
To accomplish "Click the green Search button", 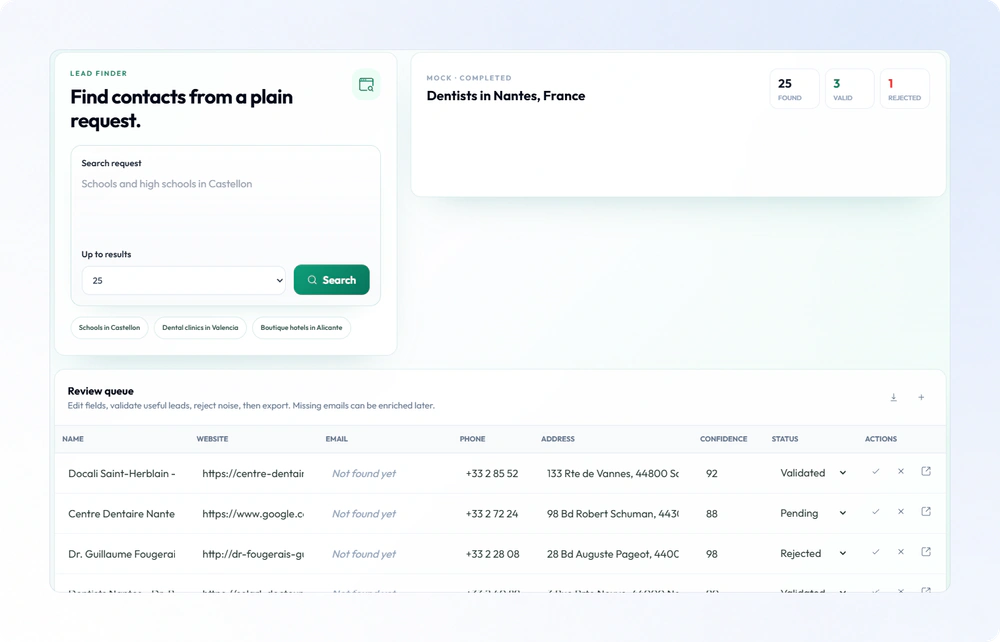I will (332, 280).
